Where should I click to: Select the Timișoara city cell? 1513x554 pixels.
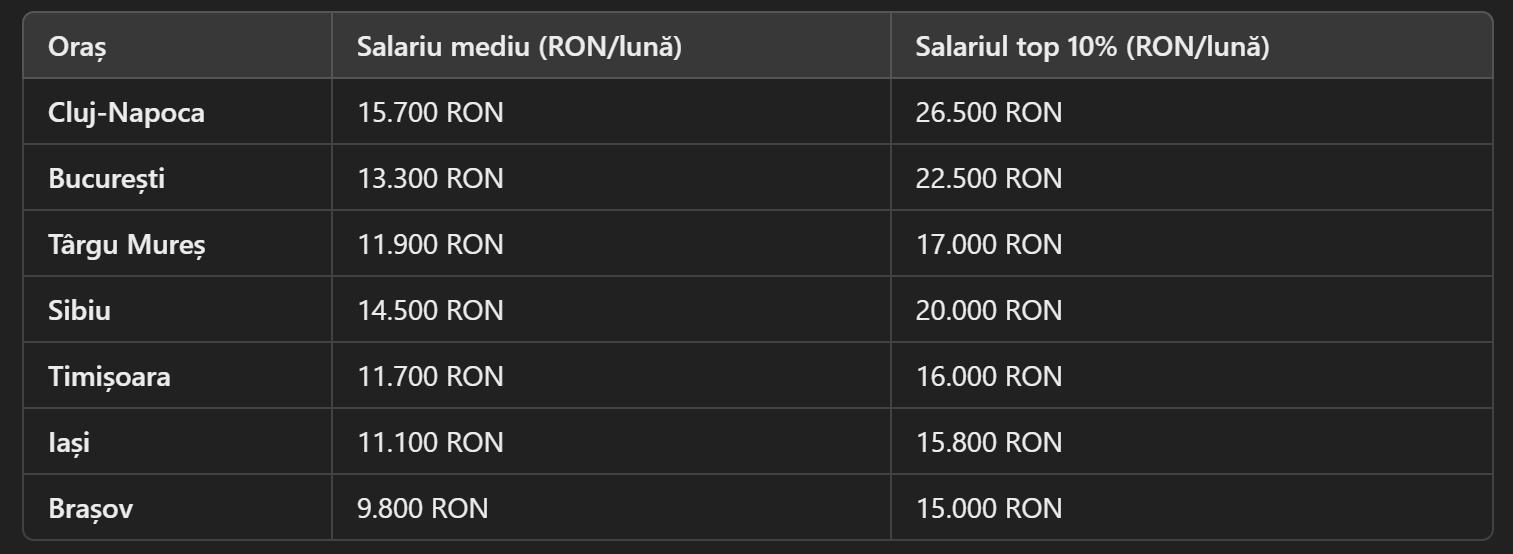[109, 377]
